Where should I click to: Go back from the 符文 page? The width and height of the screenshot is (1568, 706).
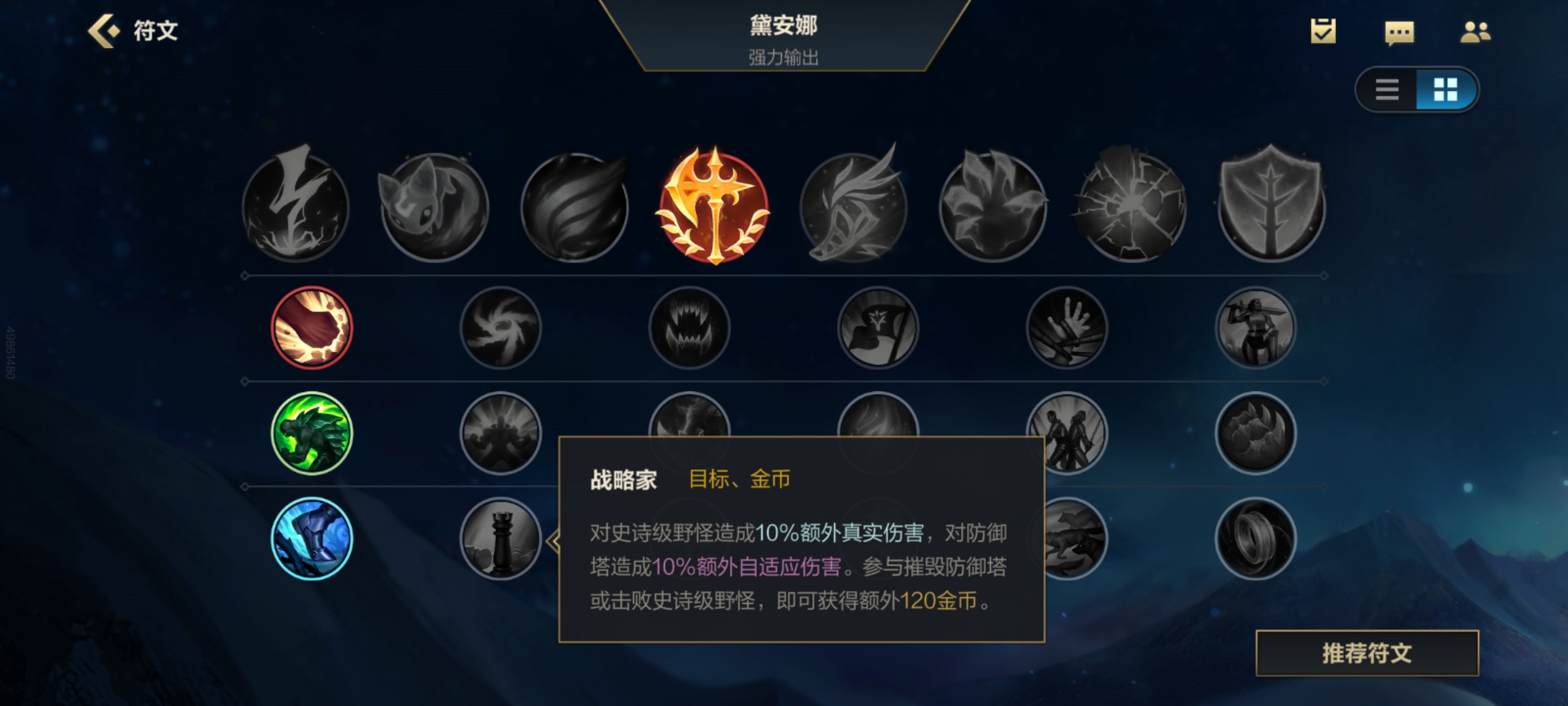pyautogui.click(x=105, y=31)
